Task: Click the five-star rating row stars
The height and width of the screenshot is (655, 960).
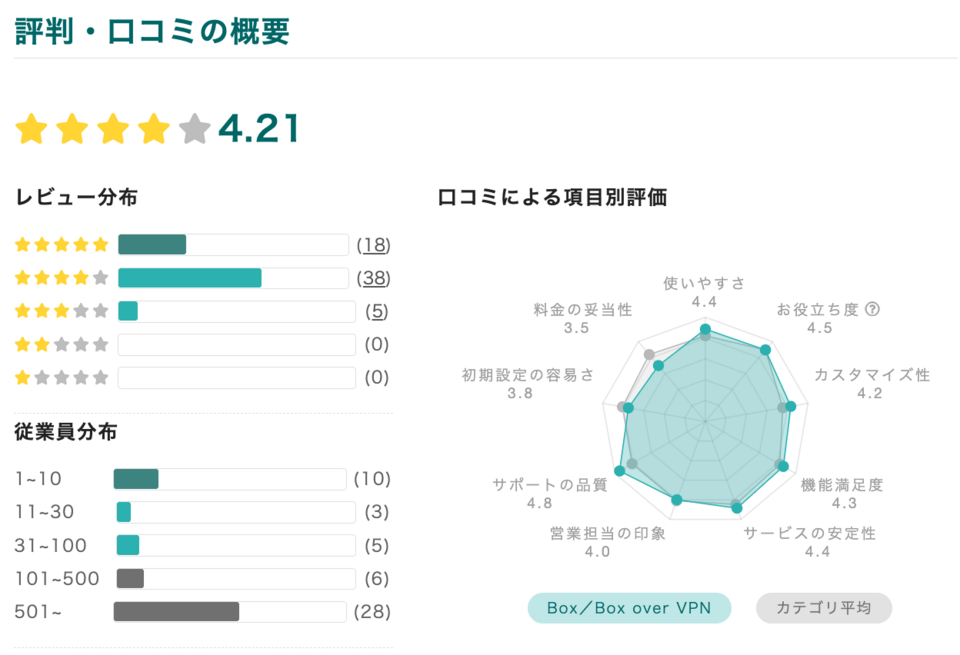Action: pyautogui.click(x=62, y=245)
